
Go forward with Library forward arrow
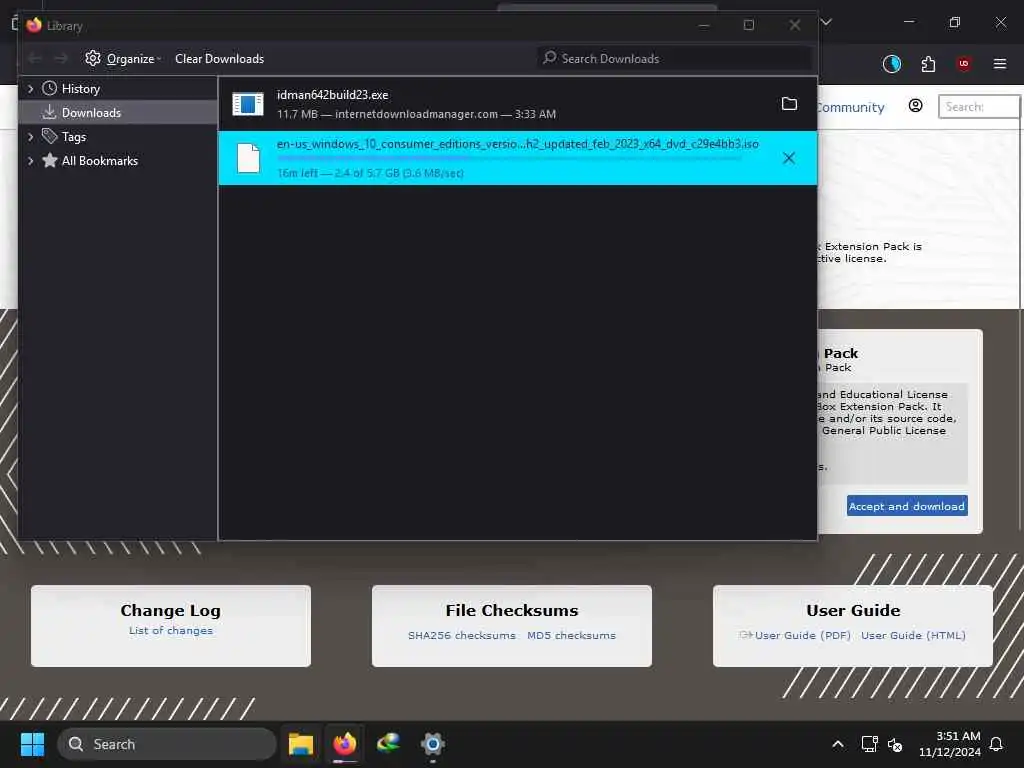coord(61,59)
